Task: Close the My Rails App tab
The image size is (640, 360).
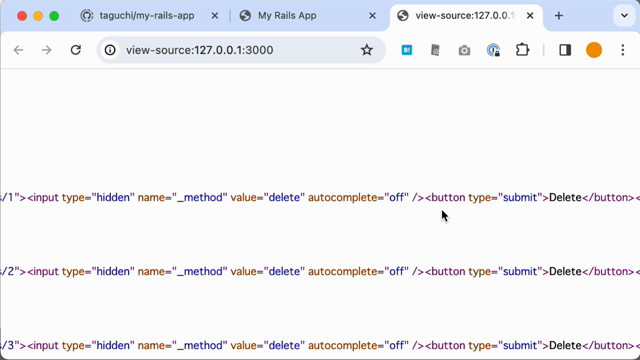Action: point(372,16)
